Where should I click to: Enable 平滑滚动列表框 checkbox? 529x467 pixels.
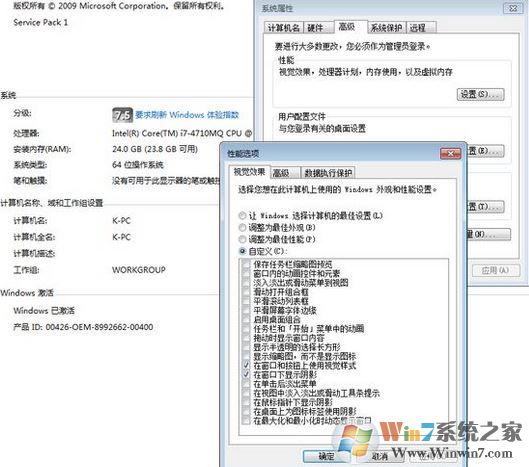[x=246, y=301]
